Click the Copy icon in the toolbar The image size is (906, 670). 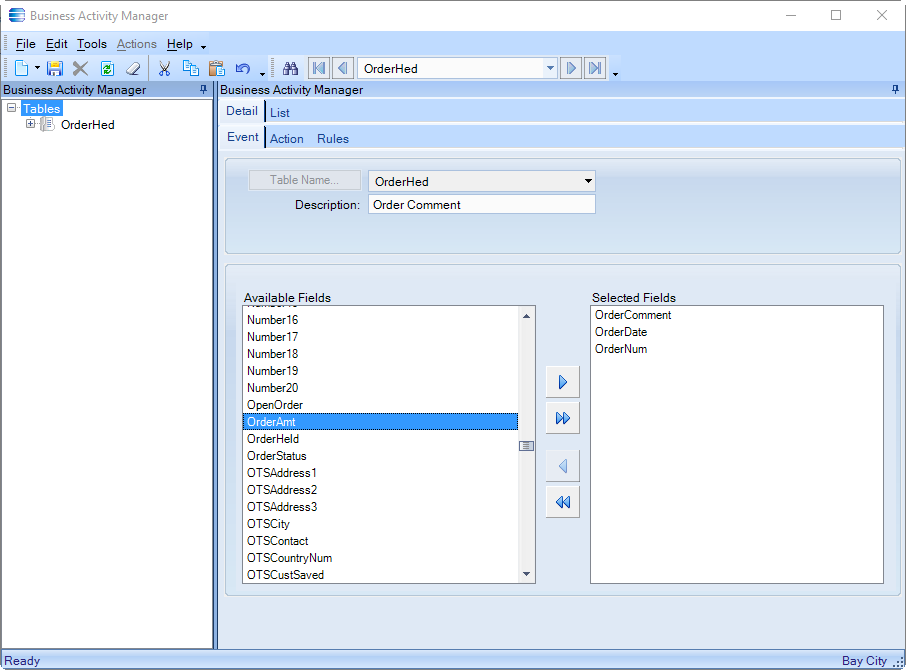[190, 69]
